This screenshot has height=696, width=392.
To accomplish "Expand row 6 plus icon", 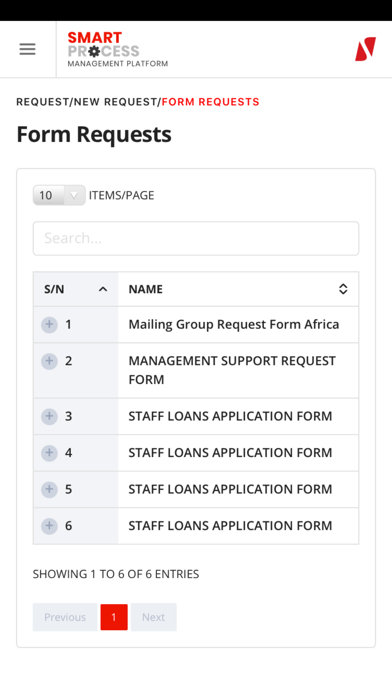I will pos(49,526).
